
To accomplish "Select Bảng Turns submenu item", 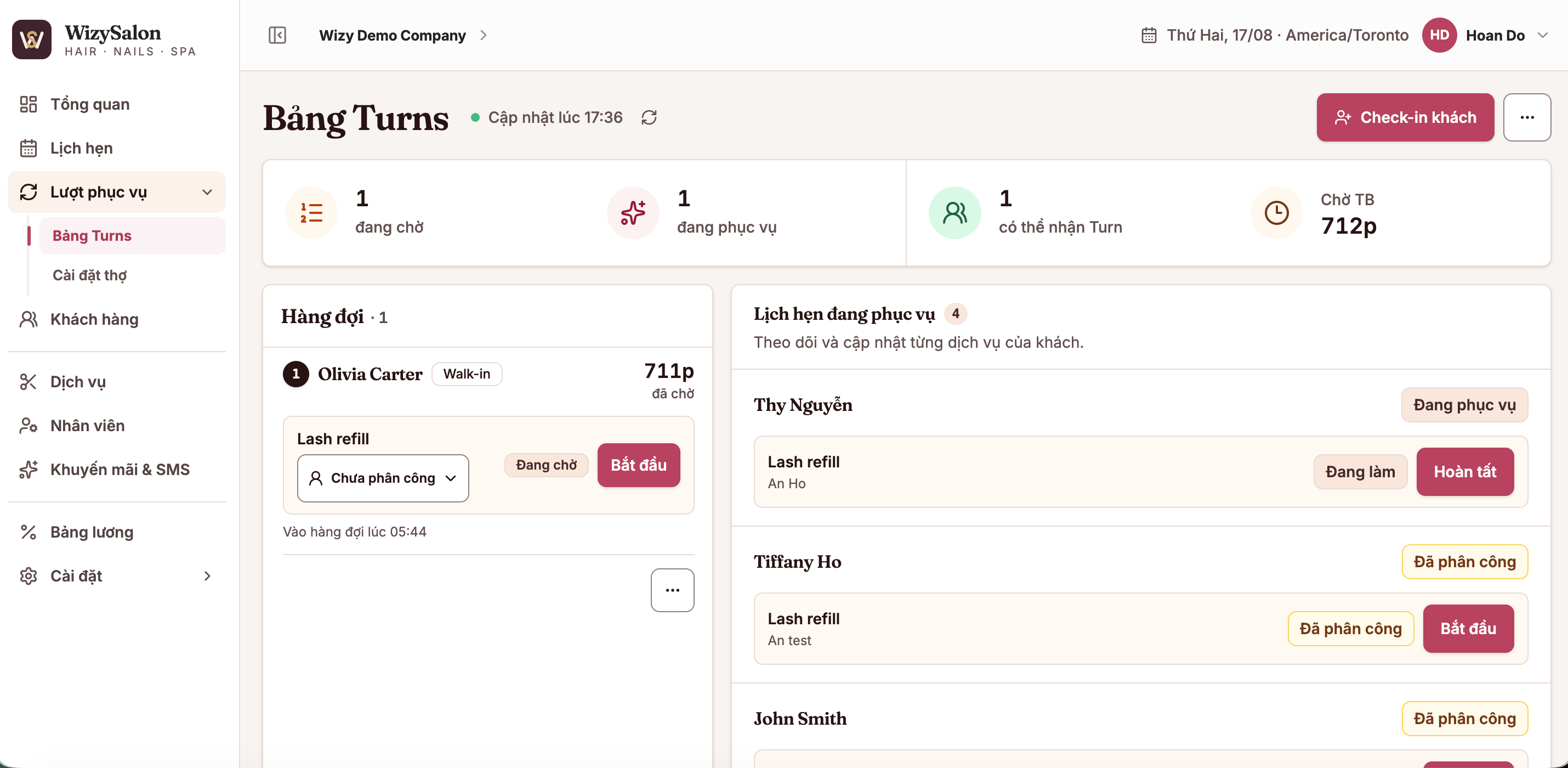I will pyautogui.click(x=132, y=236).
